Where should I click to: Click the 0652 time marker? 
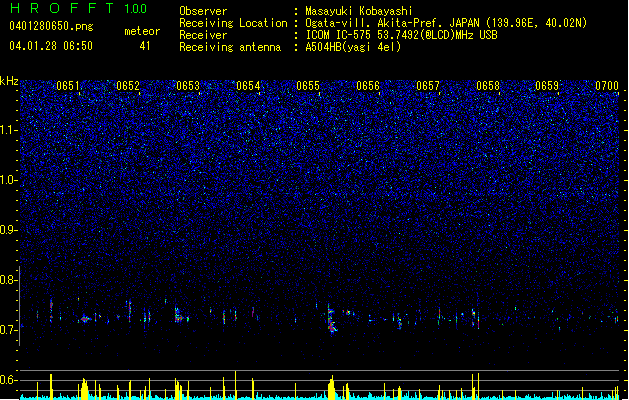128,86
